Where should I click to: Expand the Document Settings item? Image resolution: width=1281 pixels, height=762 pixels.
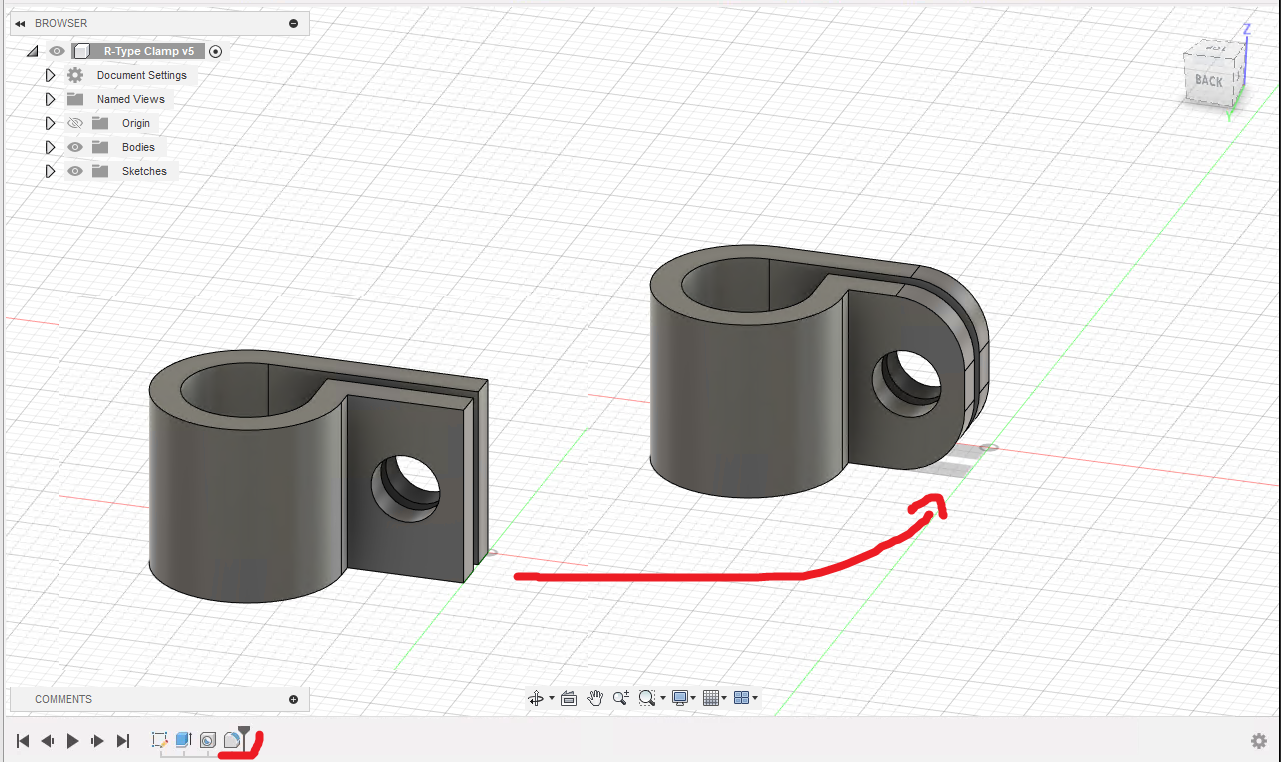[51, 75]
